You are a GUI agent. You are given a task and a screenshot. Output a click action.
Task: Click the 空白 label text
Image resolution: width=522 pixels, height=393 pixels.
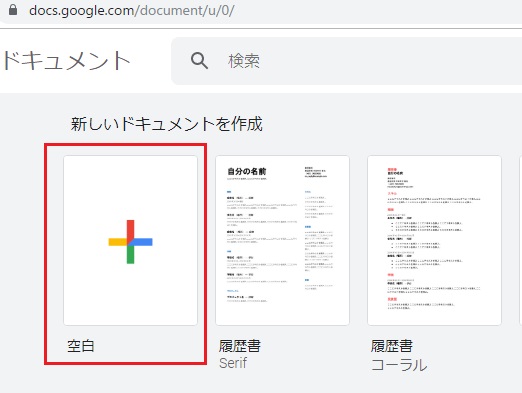(x=81, y=346)
